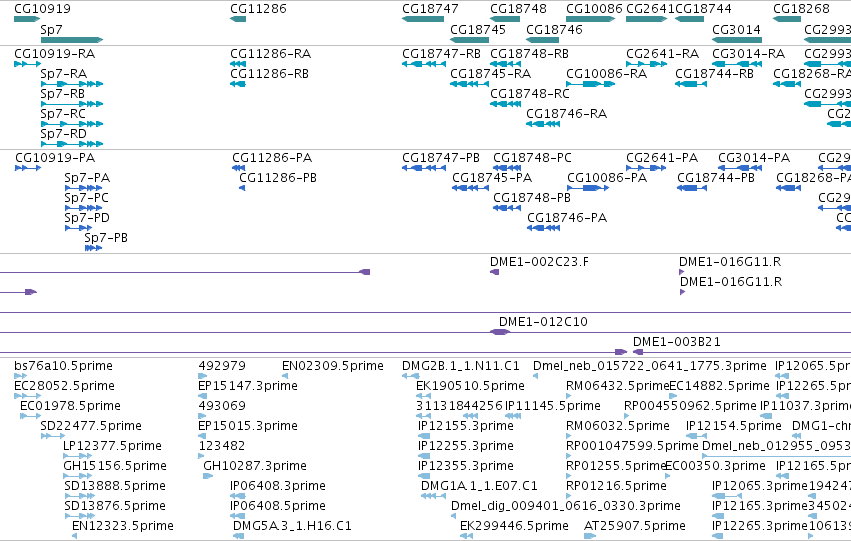Click the CG18745-PA protein label
The width and height of the screenshot is (851, 541).
pos(492,178)
